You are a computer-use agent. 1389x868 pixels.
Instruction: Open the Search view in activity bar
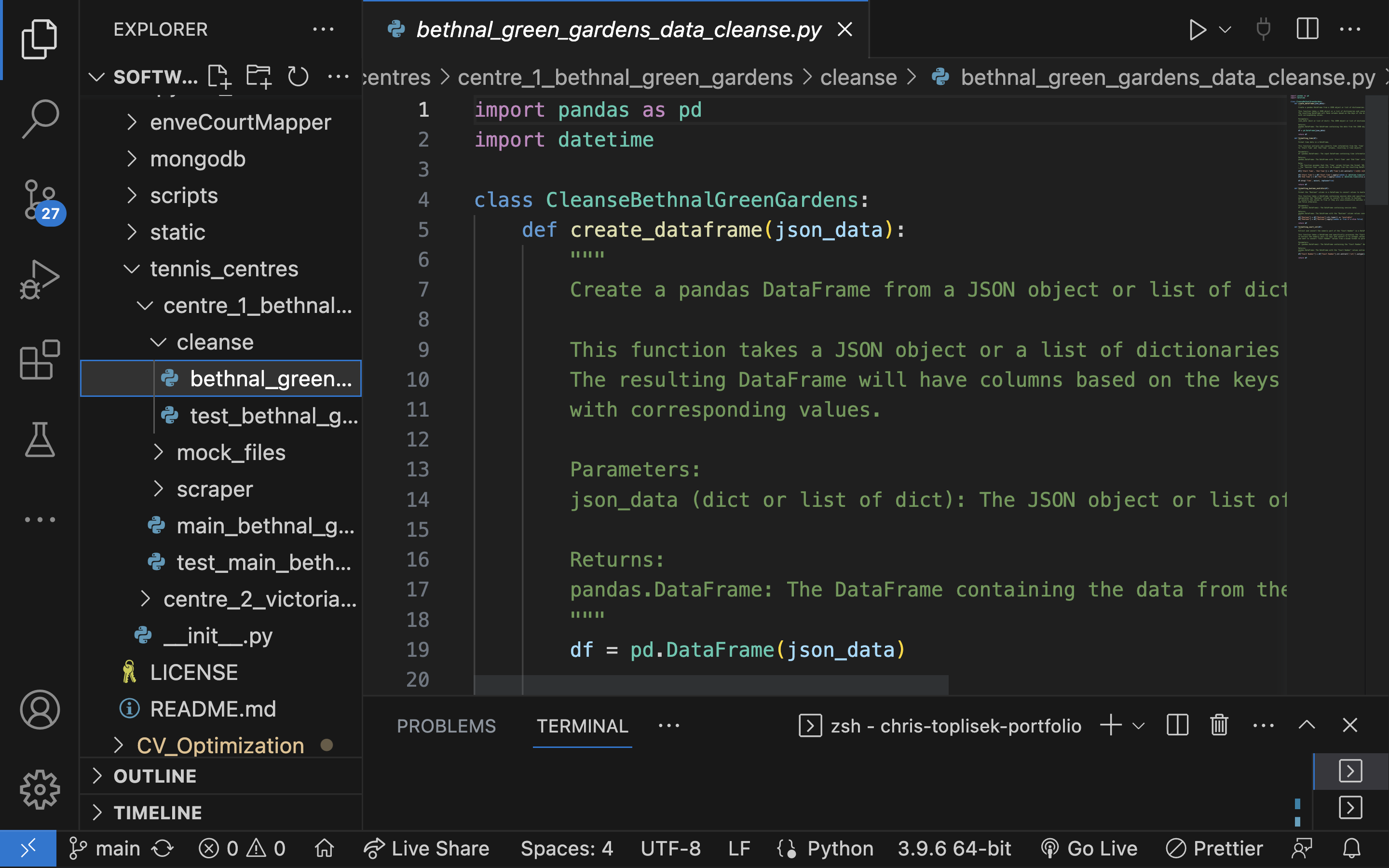tap(40, 119)
